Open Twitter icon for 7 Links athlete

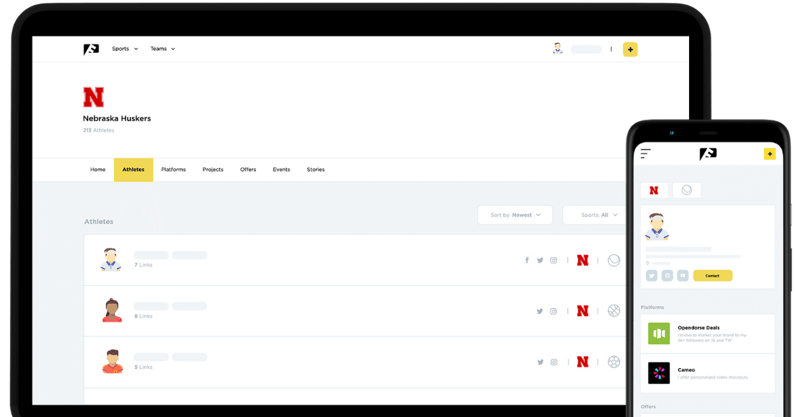(x=540, y=260)
